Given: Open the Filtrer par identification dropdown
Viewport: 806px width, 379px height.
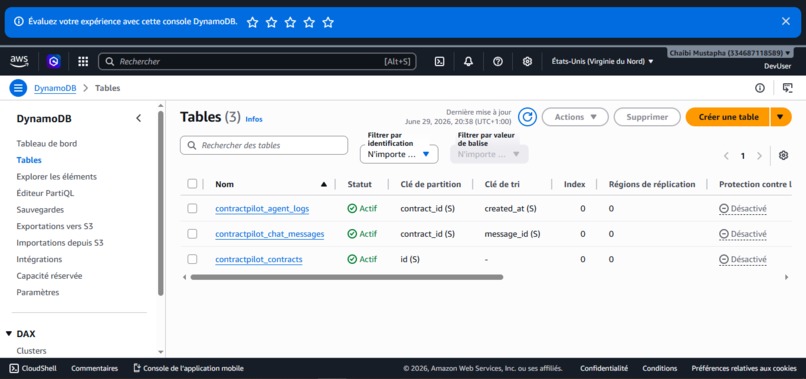Looking at the screenshot, I should (399, 154).
